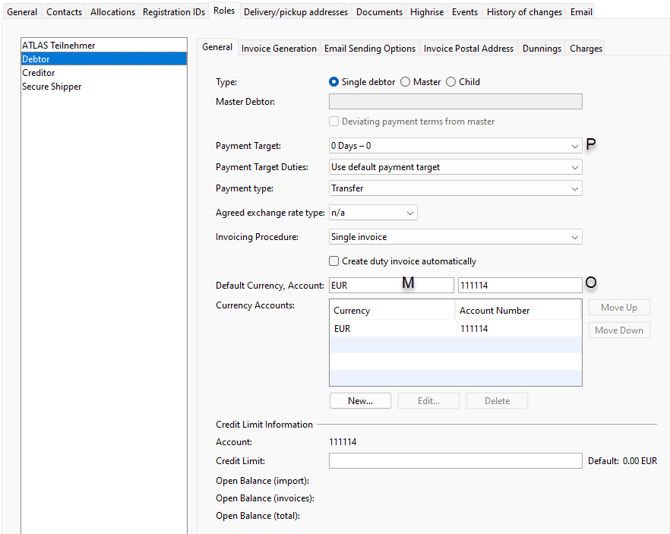Go to the Contacts tab
The height and width of the screenshot is (534, 670).
point(64,12)
